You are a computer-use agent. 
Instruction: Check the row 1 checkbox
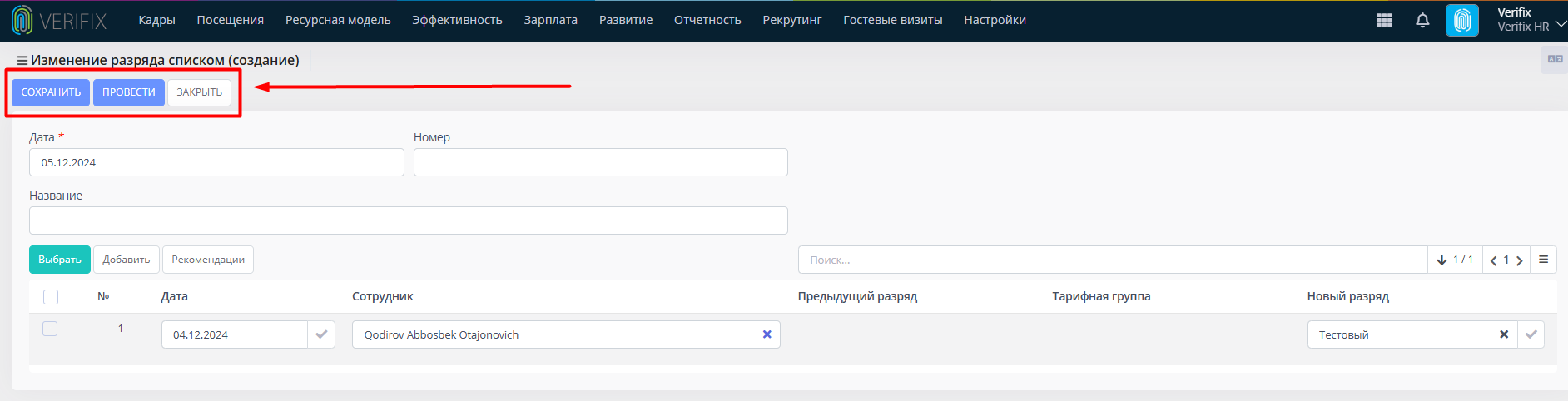pyautogui.click(x=50, y=329)
